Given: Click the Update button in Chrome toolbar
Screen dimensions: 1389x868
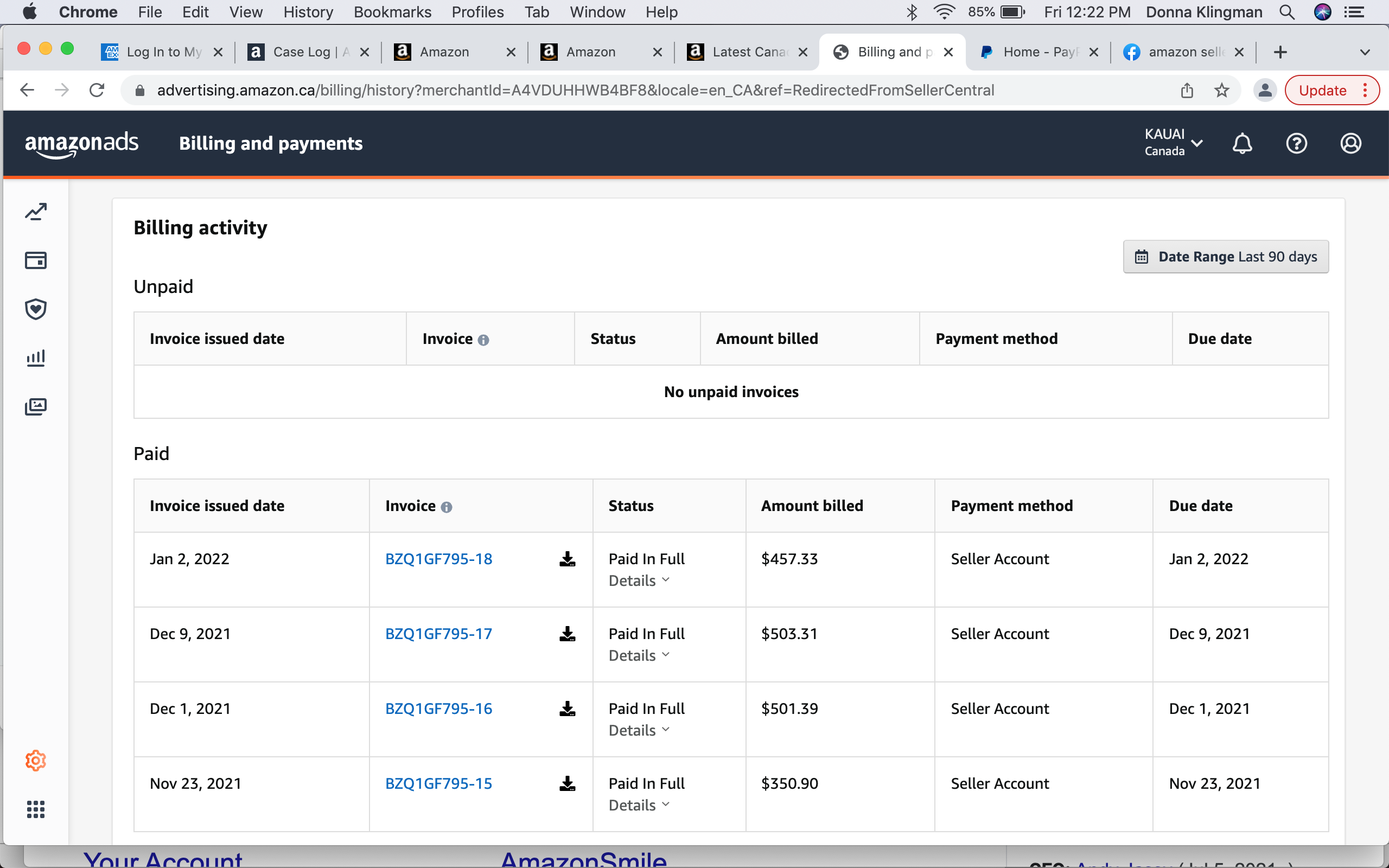Looking at the screenshot, I should pyautogui.click(x=1322, y=90).
